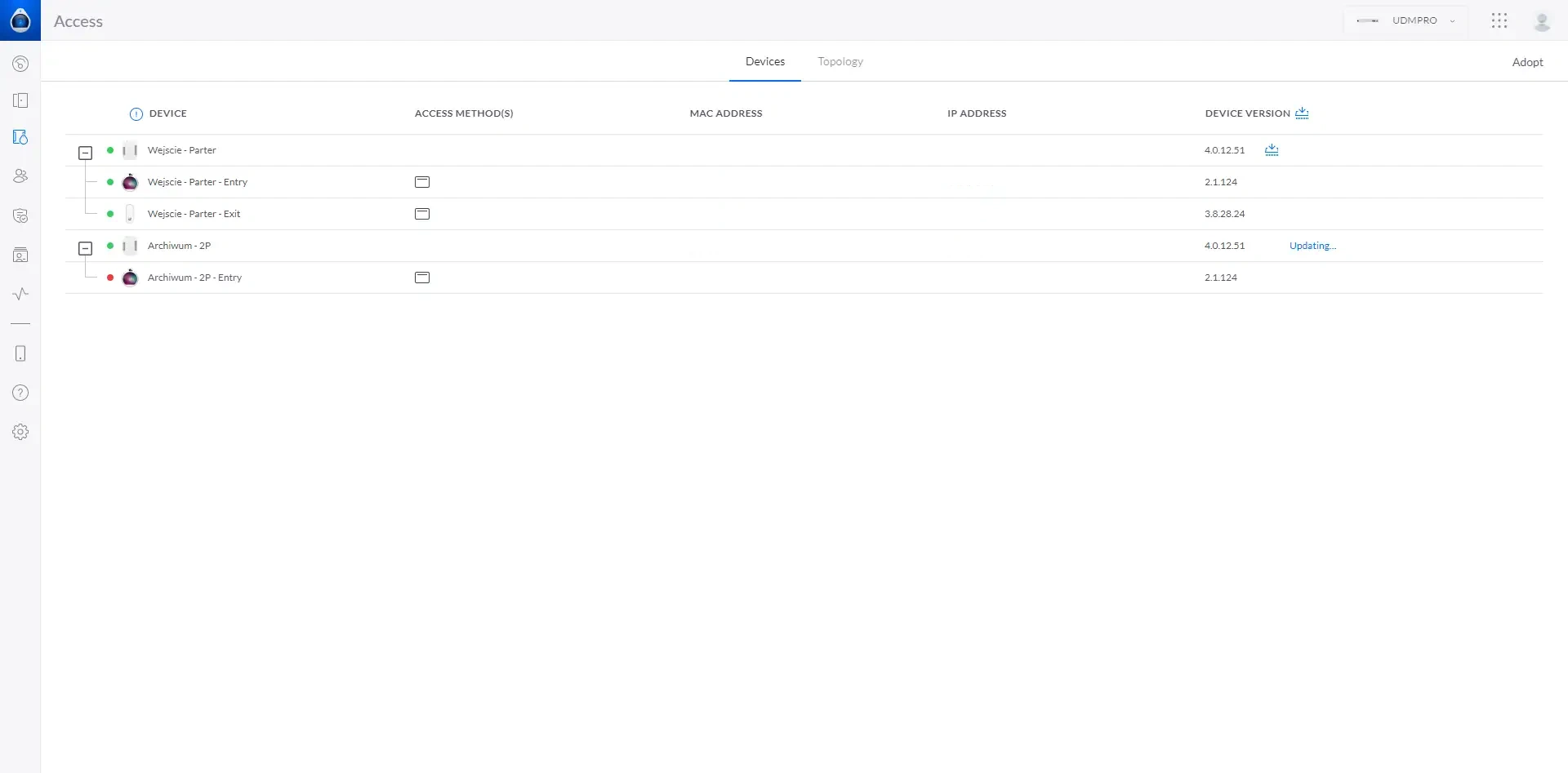Switch to the Topology tab
The image size is (1568, 773).
coord(840,62)
